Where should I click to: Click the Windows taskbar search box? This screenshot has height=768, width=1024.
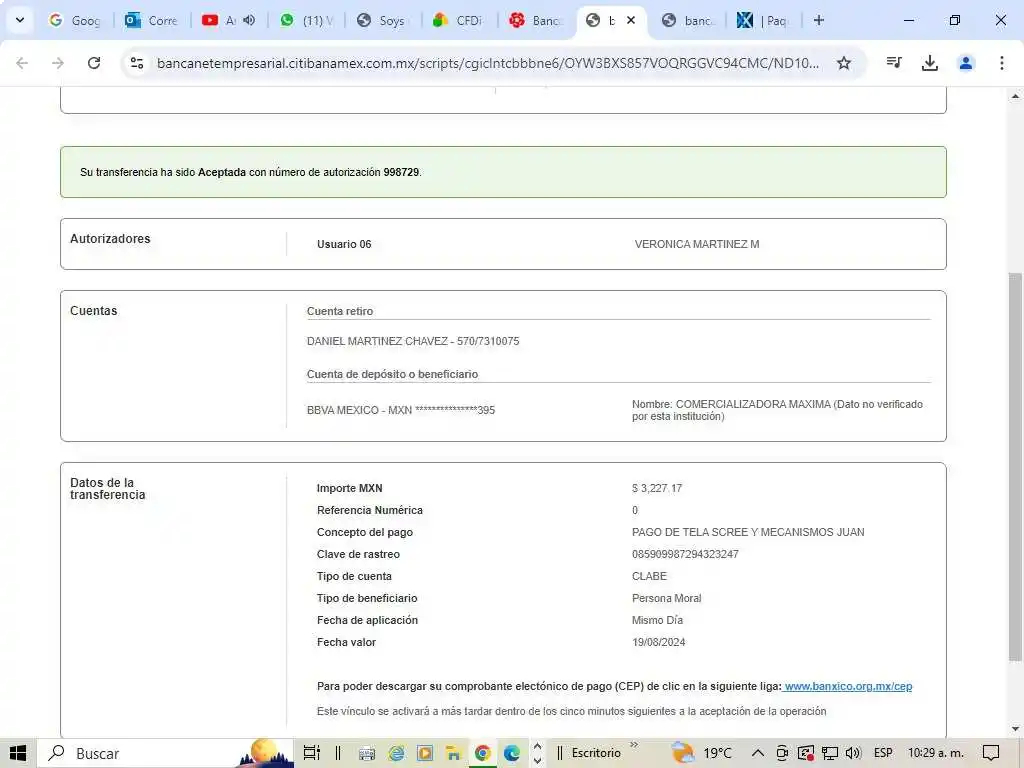pos(140,753)
